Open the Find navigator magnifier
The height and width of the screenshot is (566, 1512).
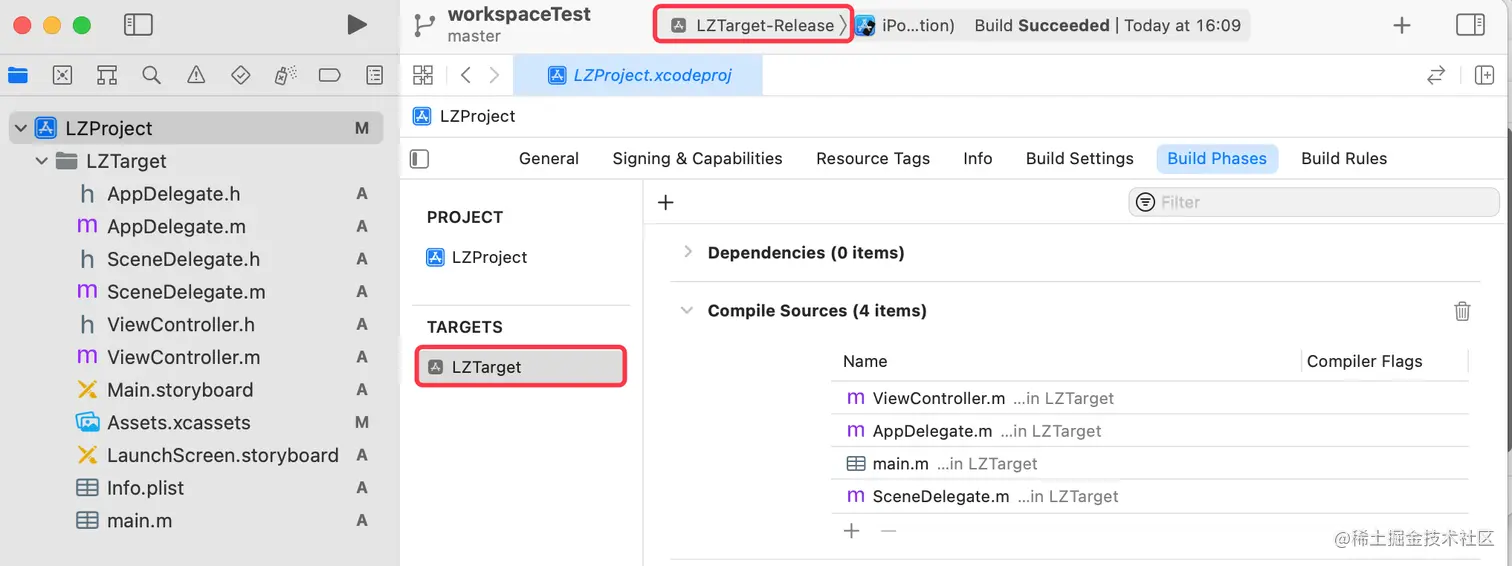[151, 75]
